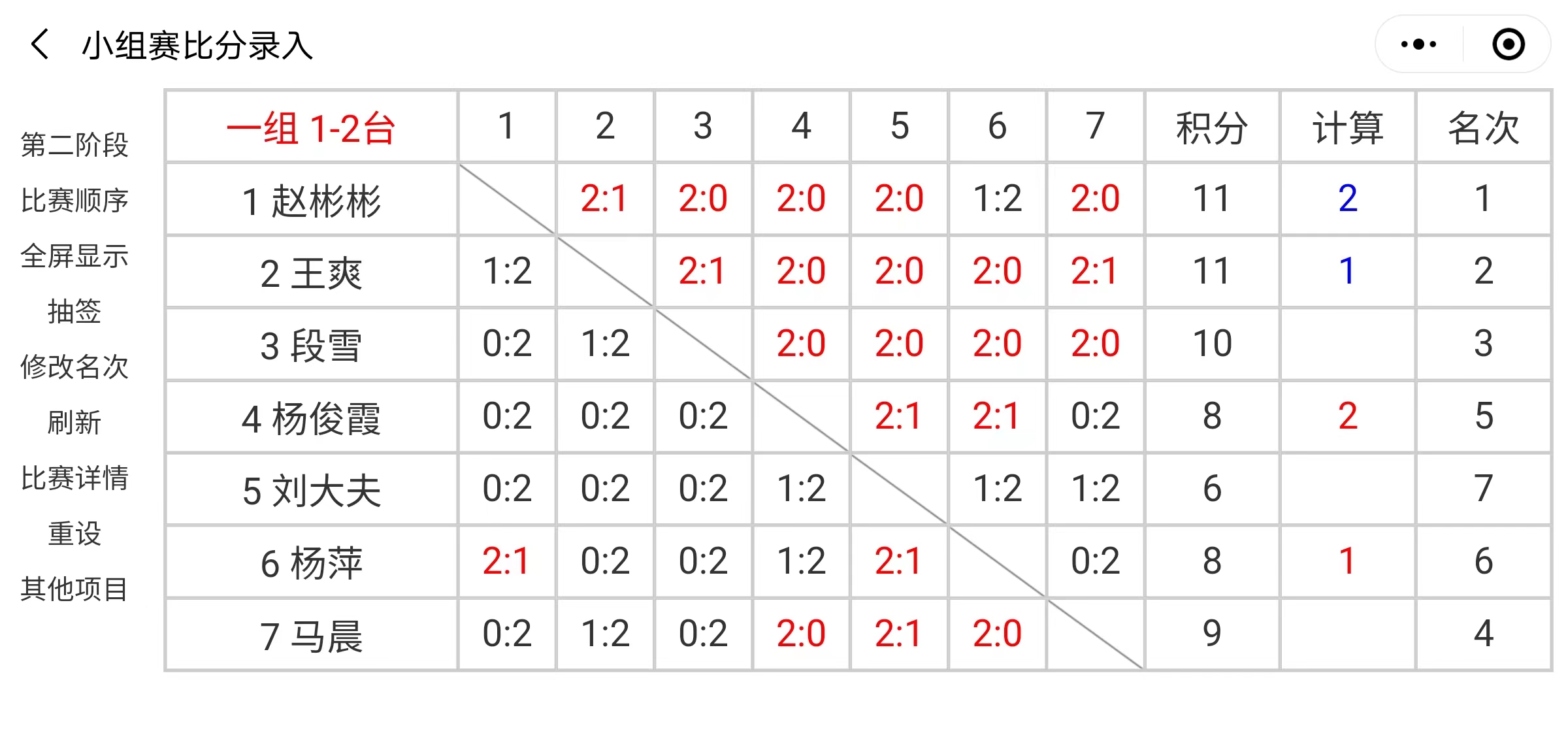Viewport: 1568px width, 737px height.
Task: Click the 计算 column header
Action: (x=1348, y=127)
